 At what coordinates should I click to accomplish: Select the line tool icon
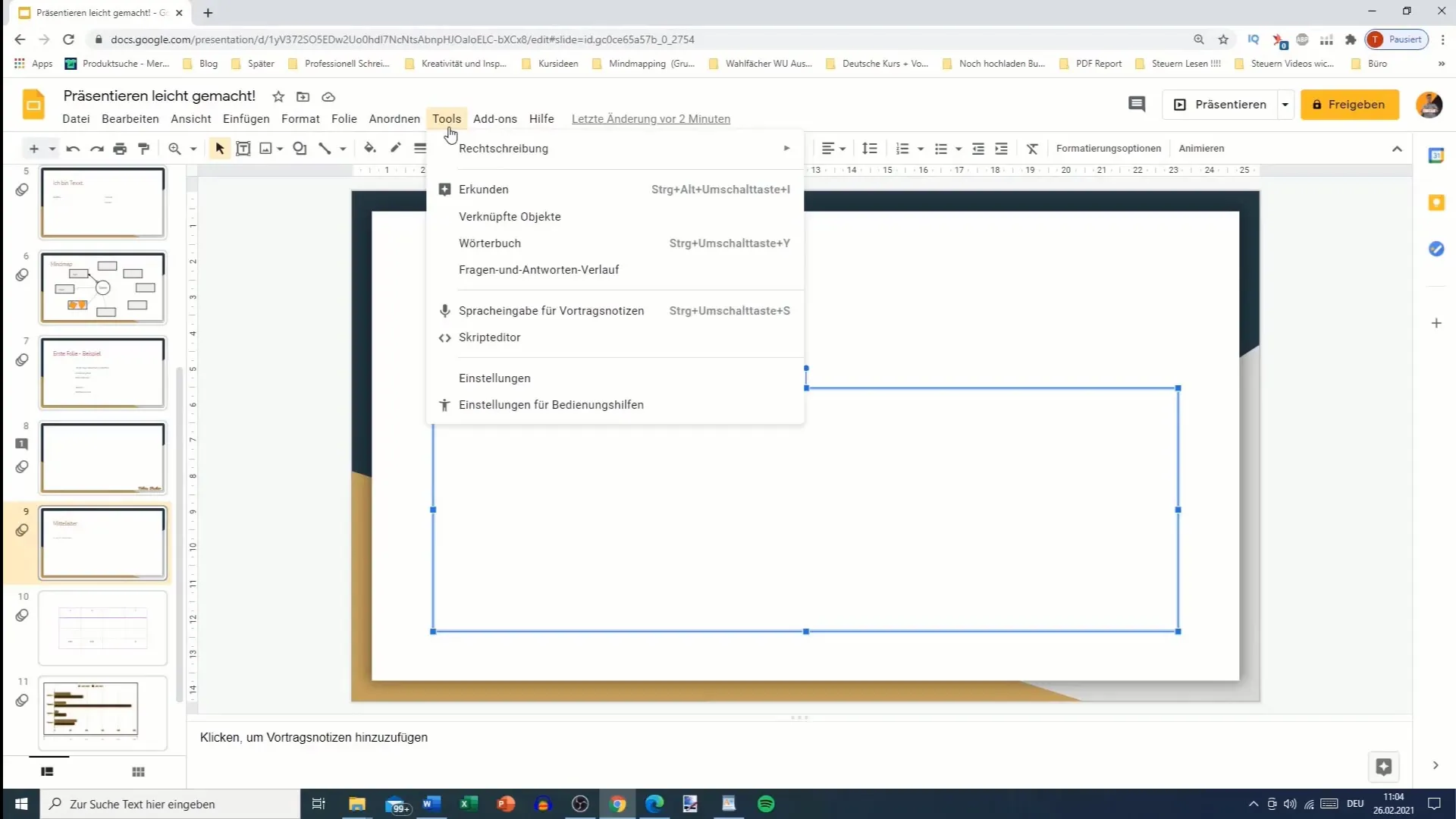click(325, 149)
